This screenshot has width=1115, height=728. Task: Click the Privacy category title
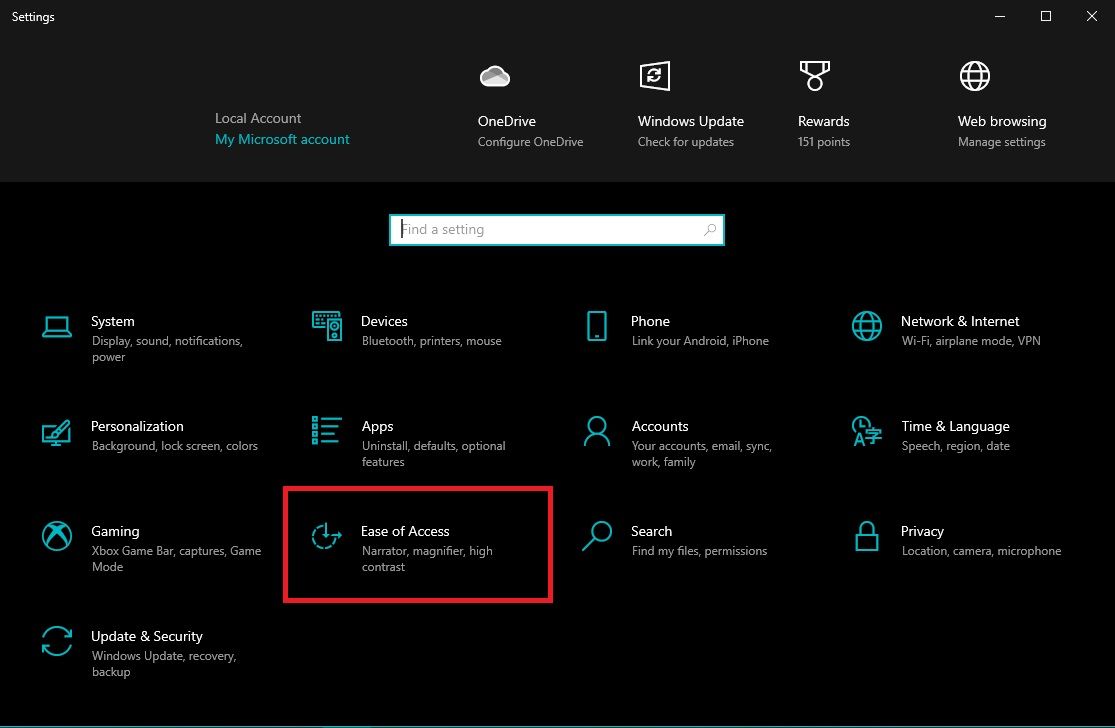pyautogui.click(x=922, y=531)
